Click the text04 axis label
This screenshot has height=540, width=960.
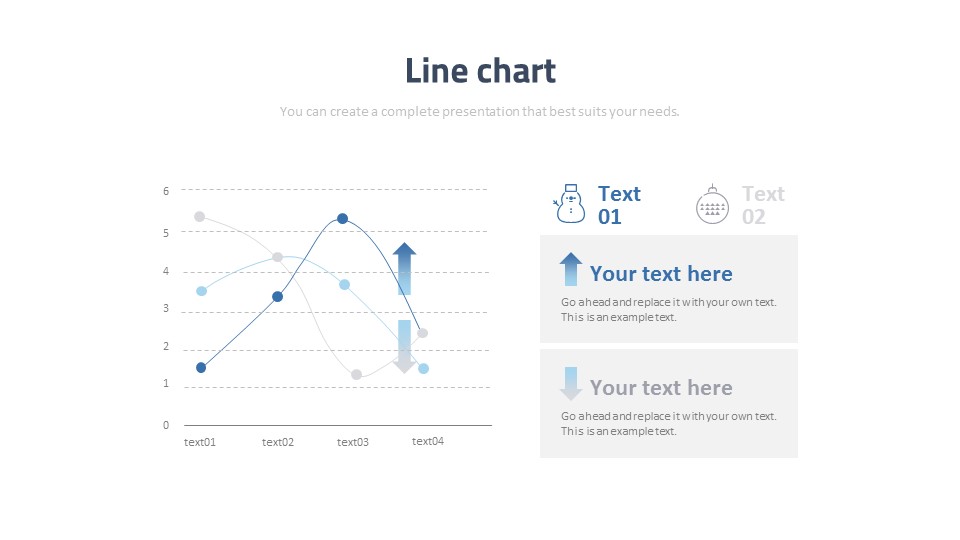(x=427, y=441)
